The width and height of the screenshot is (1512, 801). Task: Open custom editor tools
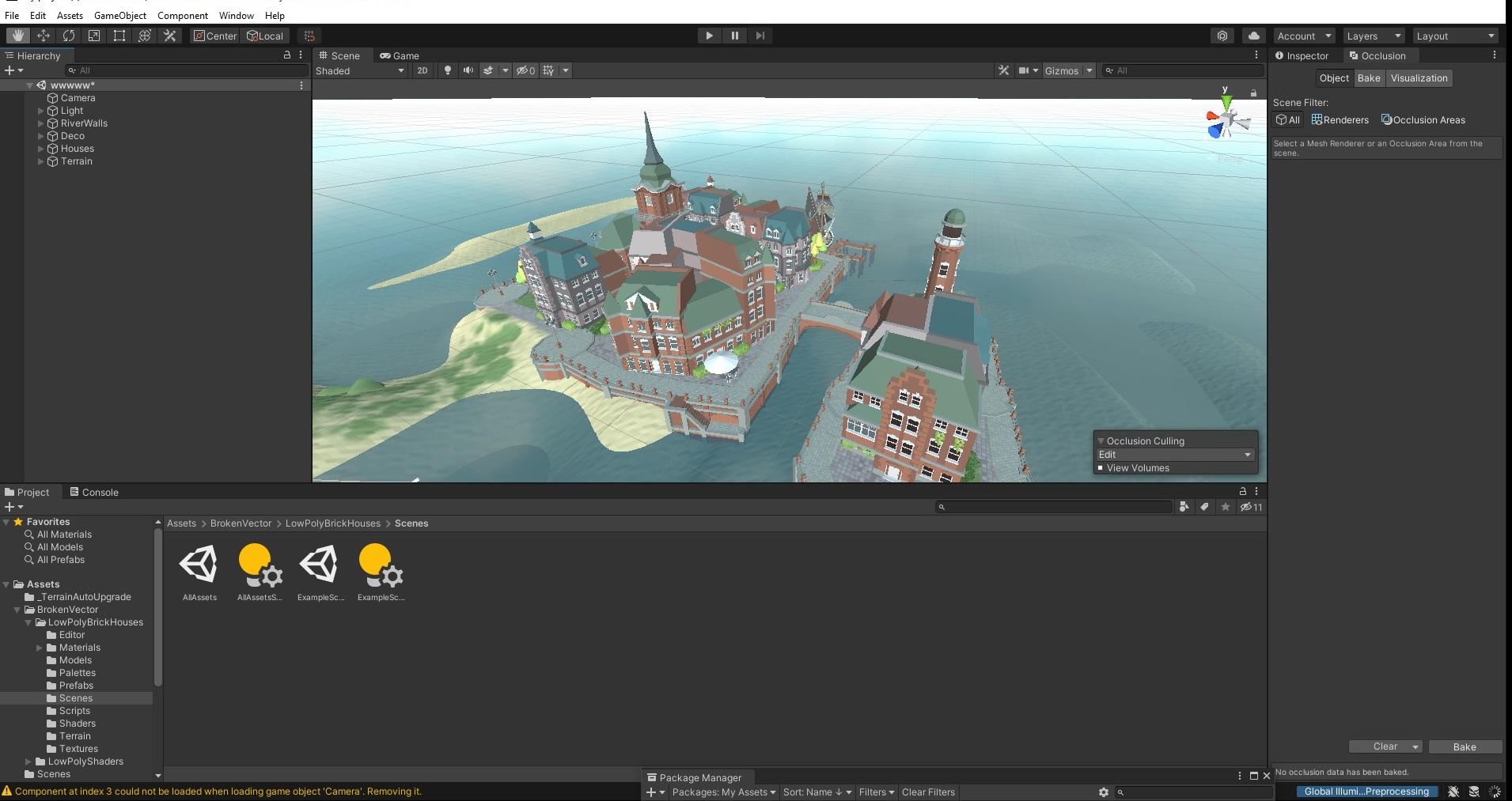(x=170, y=36)
